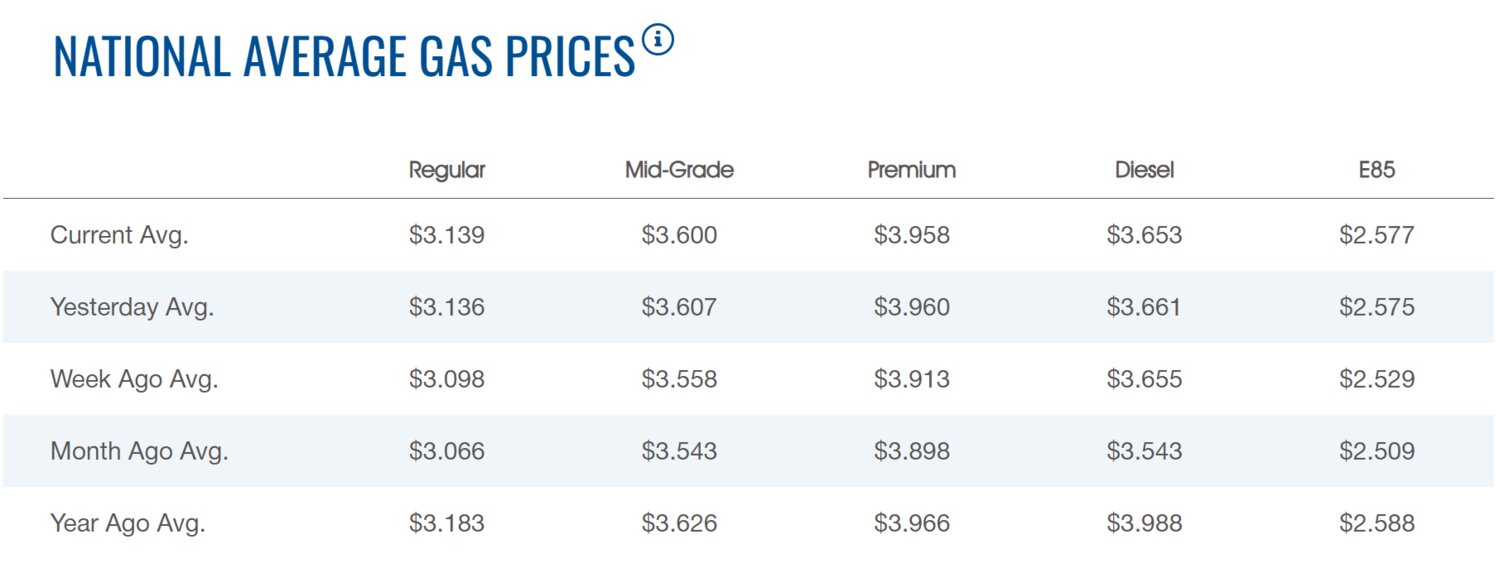Screen dimensions: 1499x573
Task: Click the E85 column header
Action: [x=1377, y=170]
